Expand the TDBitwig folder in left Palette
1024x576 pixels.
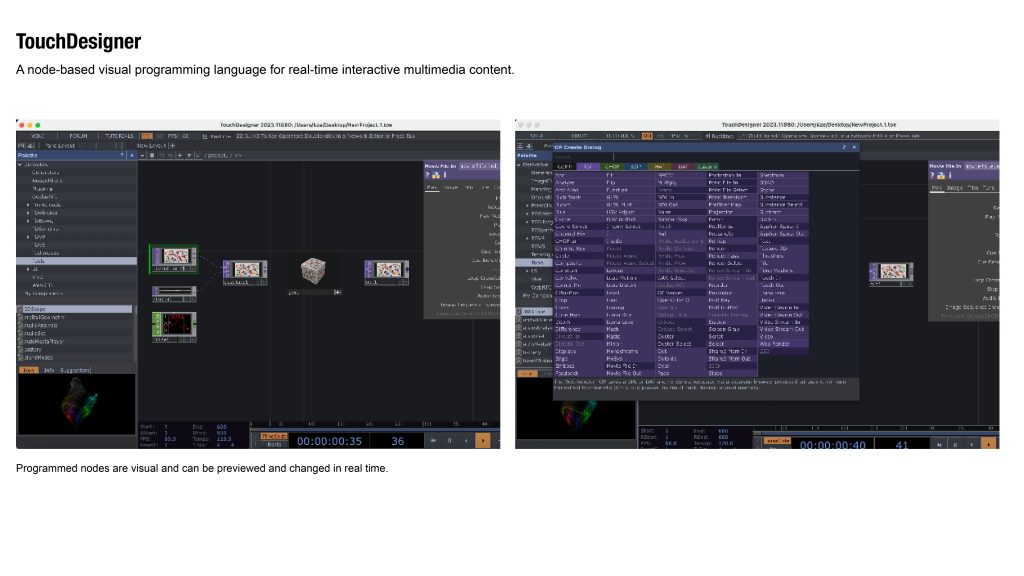tap(28, 221)
